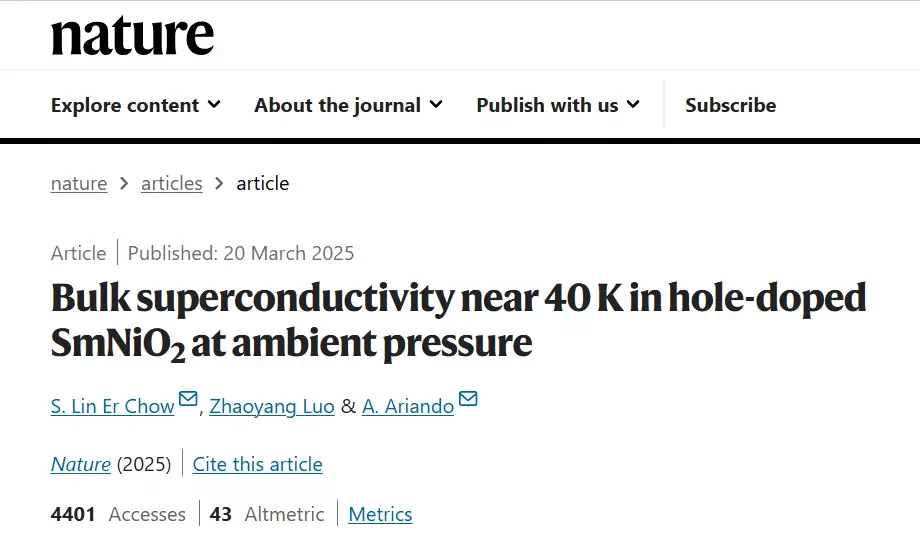The height and width of the screenshot is (544, 920).
Task: Open author A. Ariando
Action: pos(408,406)
